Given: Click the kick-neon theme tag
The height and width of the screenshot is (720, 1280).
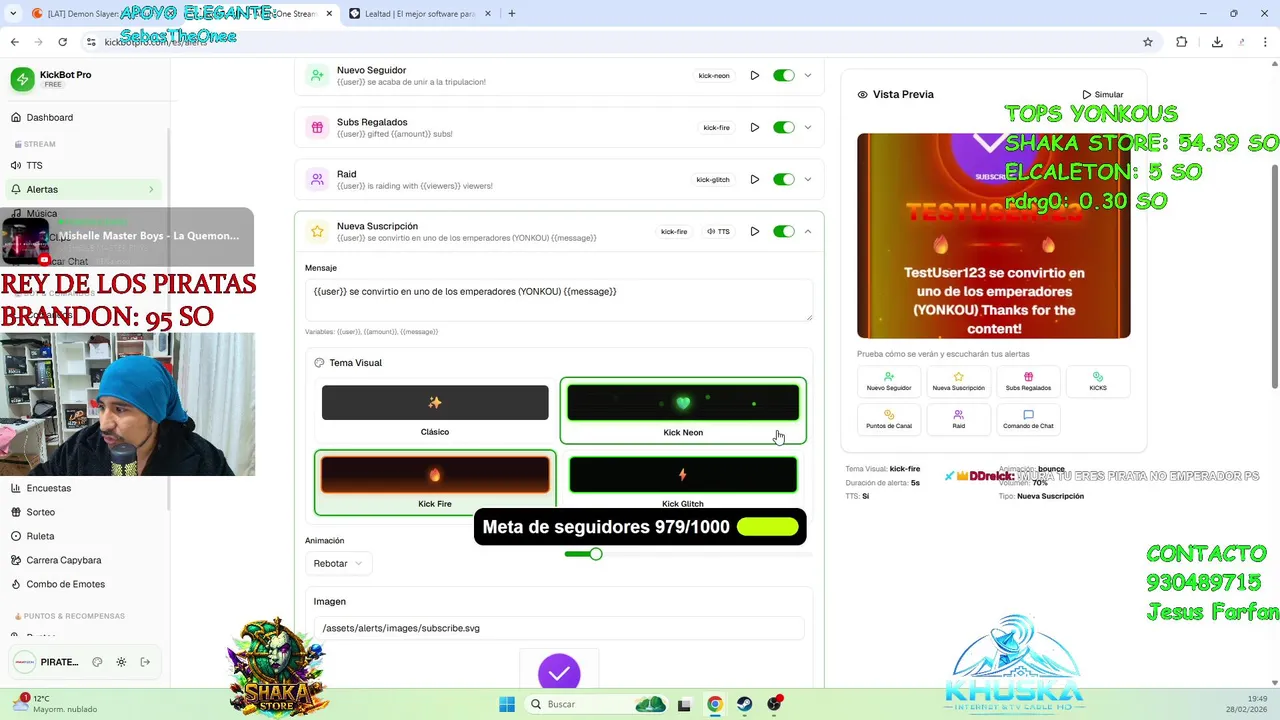Looking at the screenshot, I should (x=714, y=75).
